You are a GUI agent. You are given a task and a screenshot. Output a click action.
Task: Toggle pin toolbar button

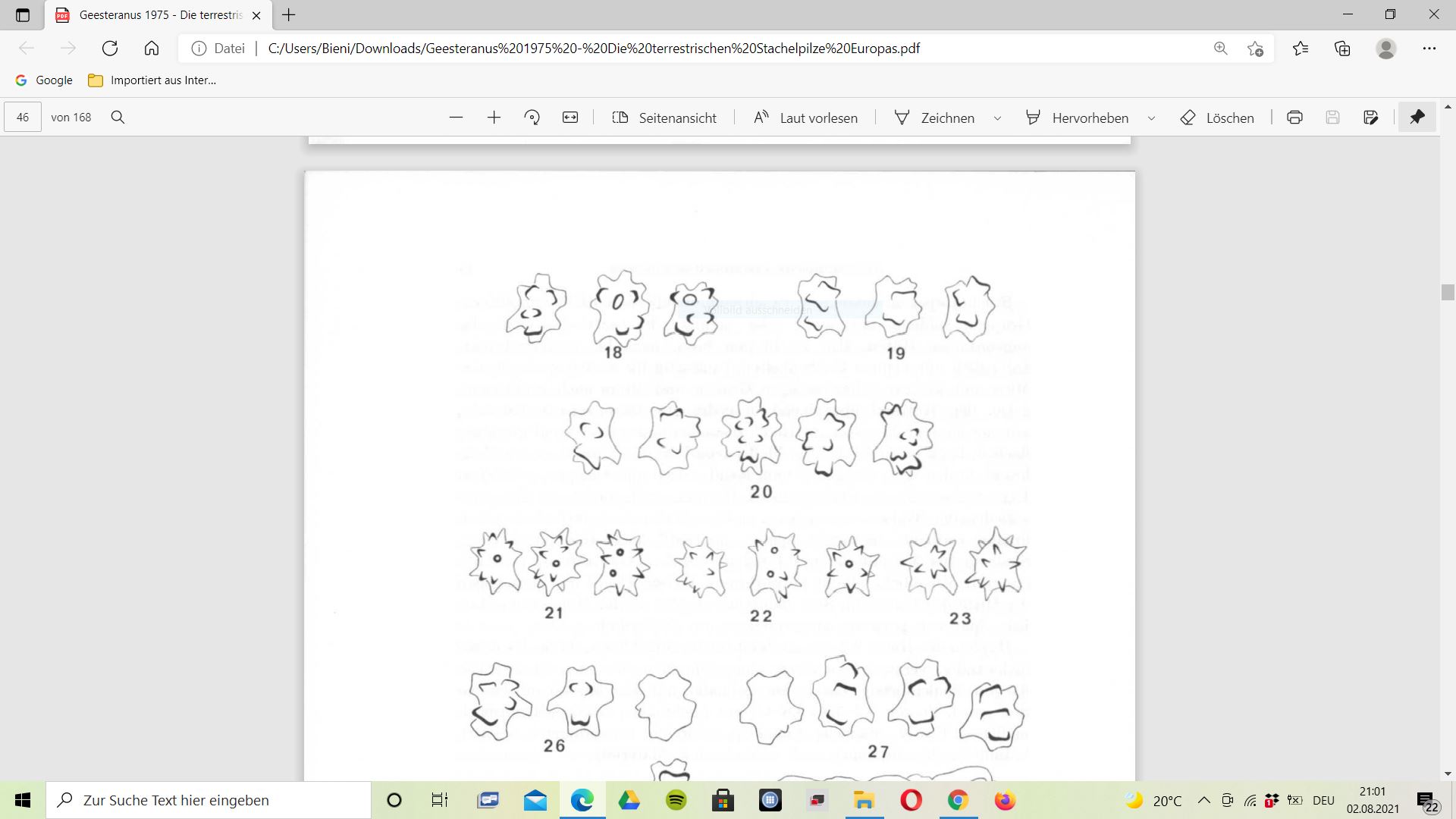pos(1417,118)
